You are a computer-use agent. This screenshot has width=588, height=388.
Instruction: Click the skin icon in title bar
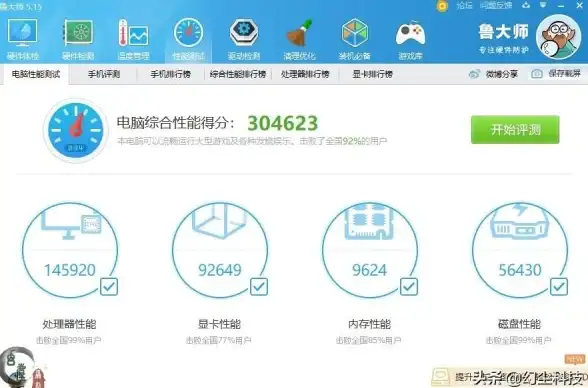(x=526, y=5)
